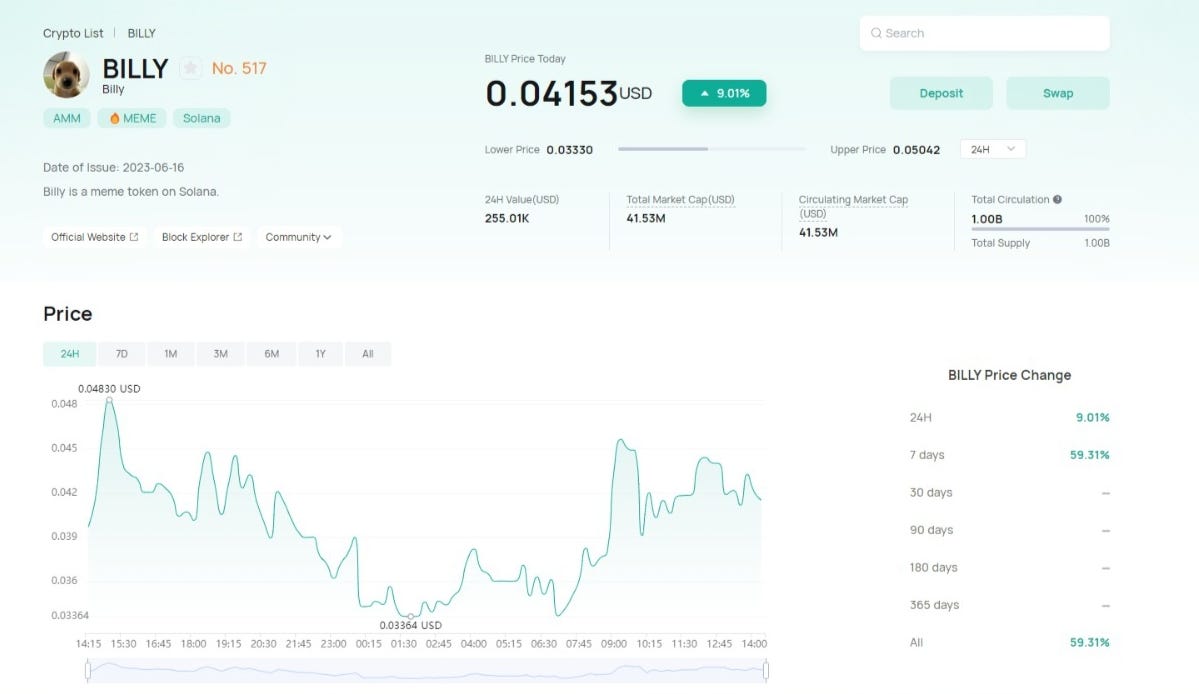Click the BILLY dog avatar image
Screen dimensions: 1199x694
[65, 75]
